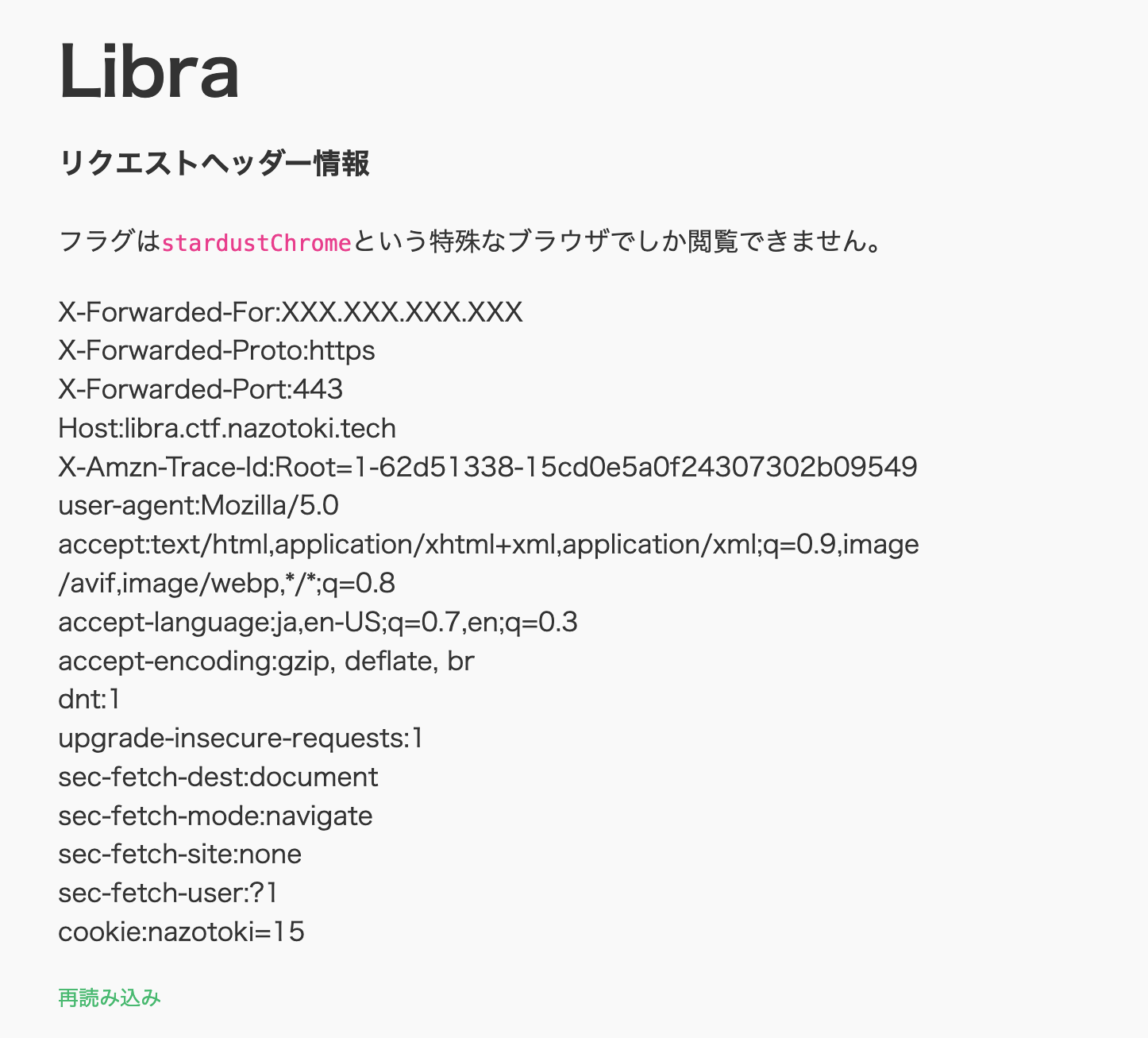Click the user-agent:Mozilla/5.0 line
Screen dimensions: 1148x1038
tap(198, 505)
